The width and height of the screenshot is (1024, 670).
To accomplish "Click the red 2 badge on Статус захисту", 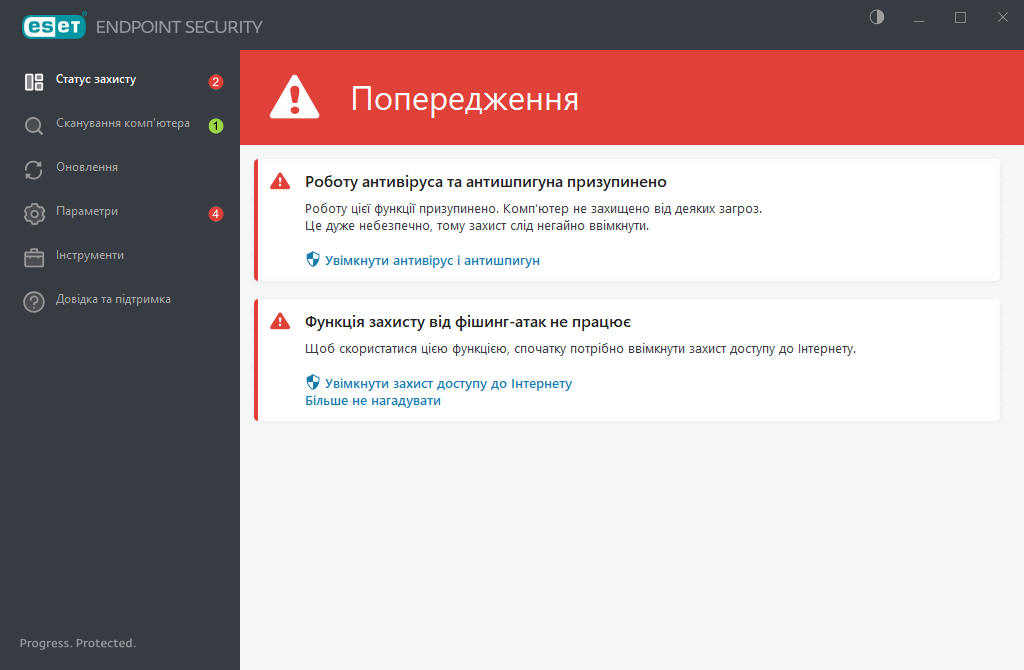I will (215, 82).
